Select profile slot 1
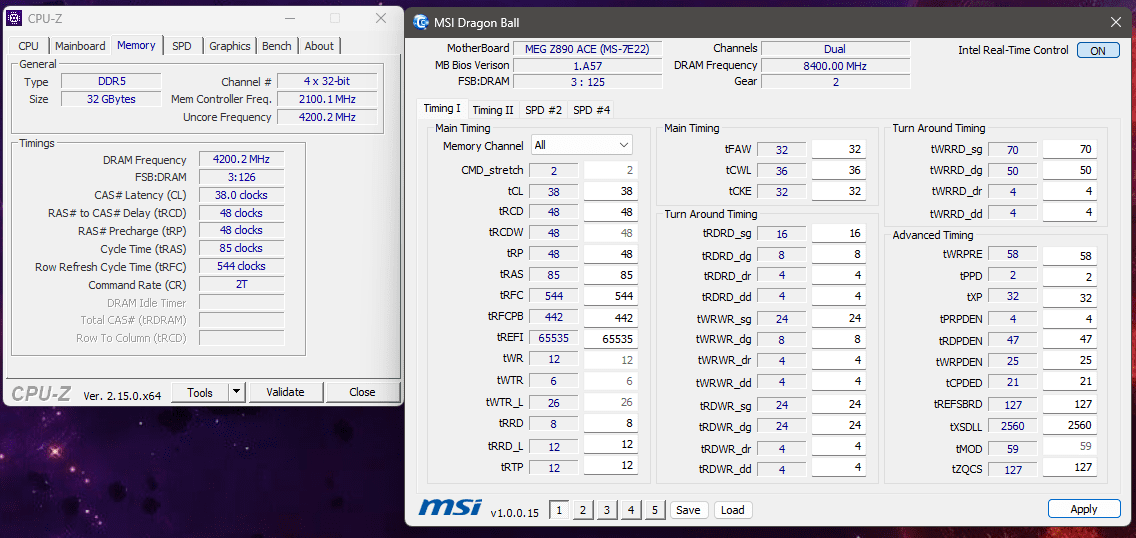 [558, 510]
